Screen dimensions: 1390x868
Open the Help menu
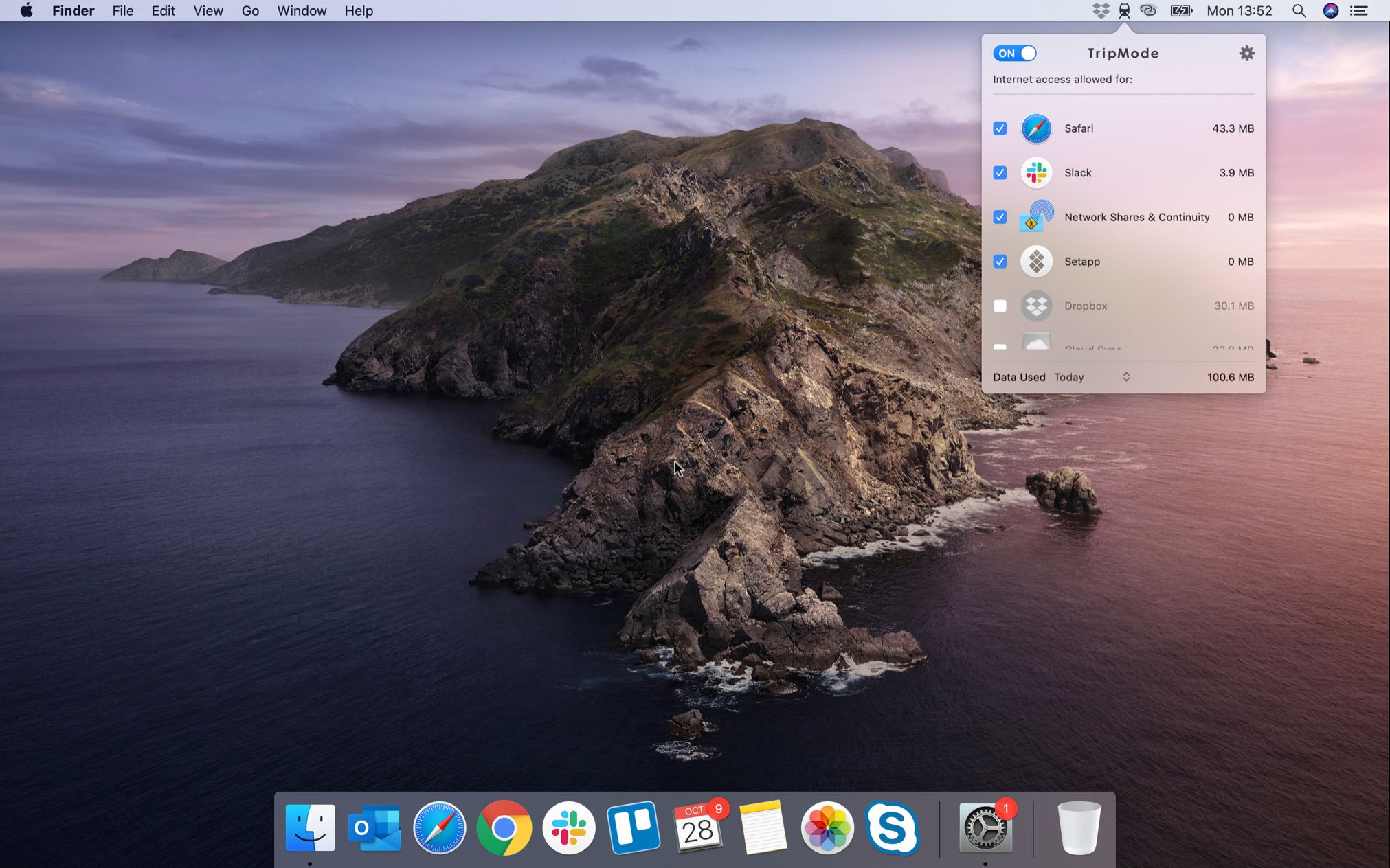tap(359, 10)
